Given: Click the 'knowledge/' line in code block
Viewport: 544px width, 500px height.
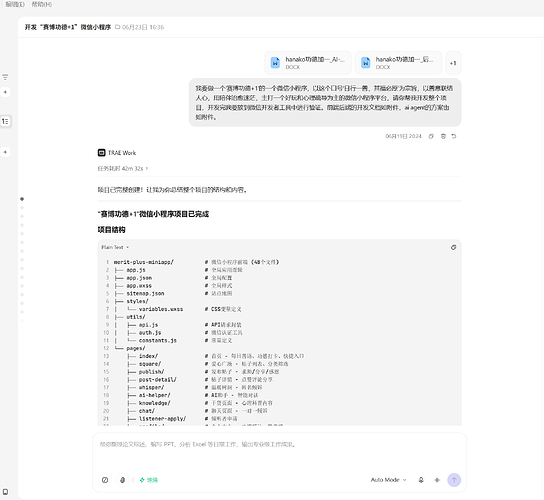Looking at the screenshot, I should pyautogui.click(x=154, y=403).
